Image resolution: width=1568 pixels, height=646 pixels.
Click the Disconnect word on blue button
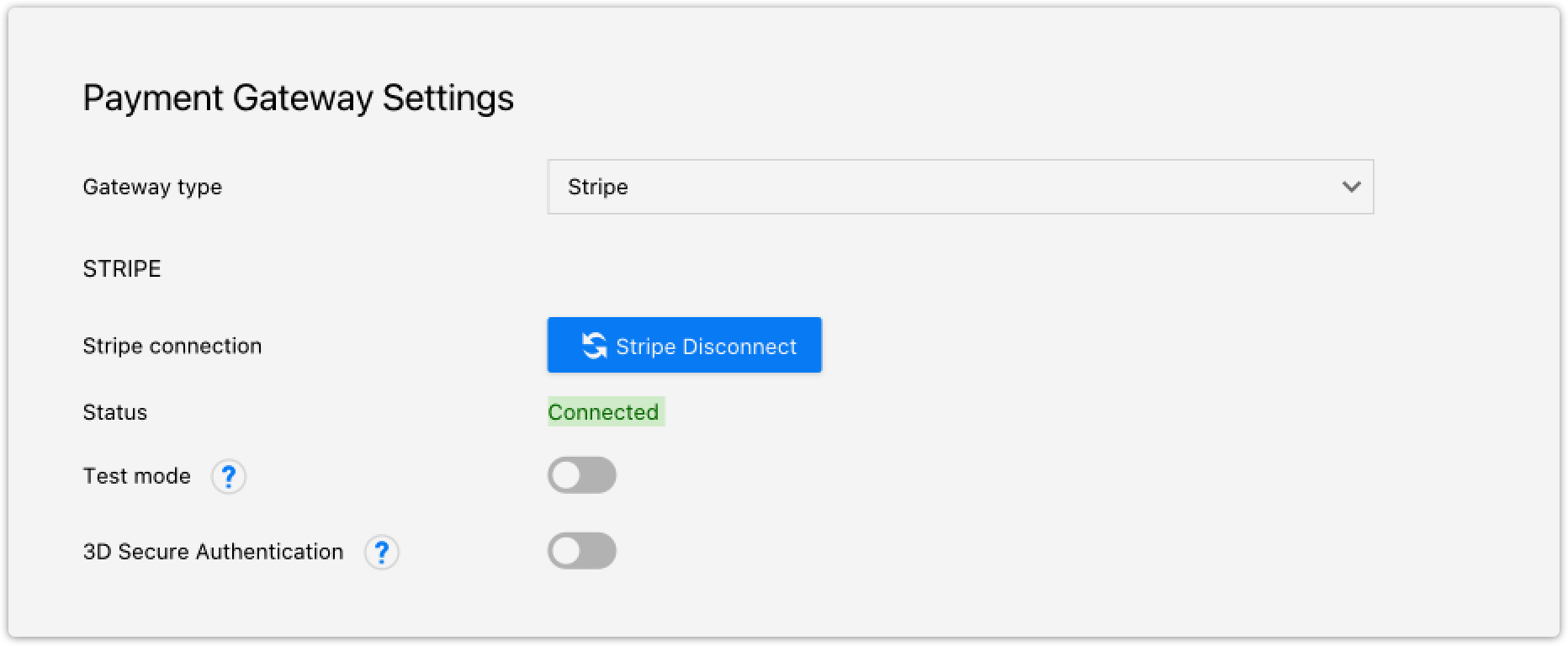coord(739,347)
